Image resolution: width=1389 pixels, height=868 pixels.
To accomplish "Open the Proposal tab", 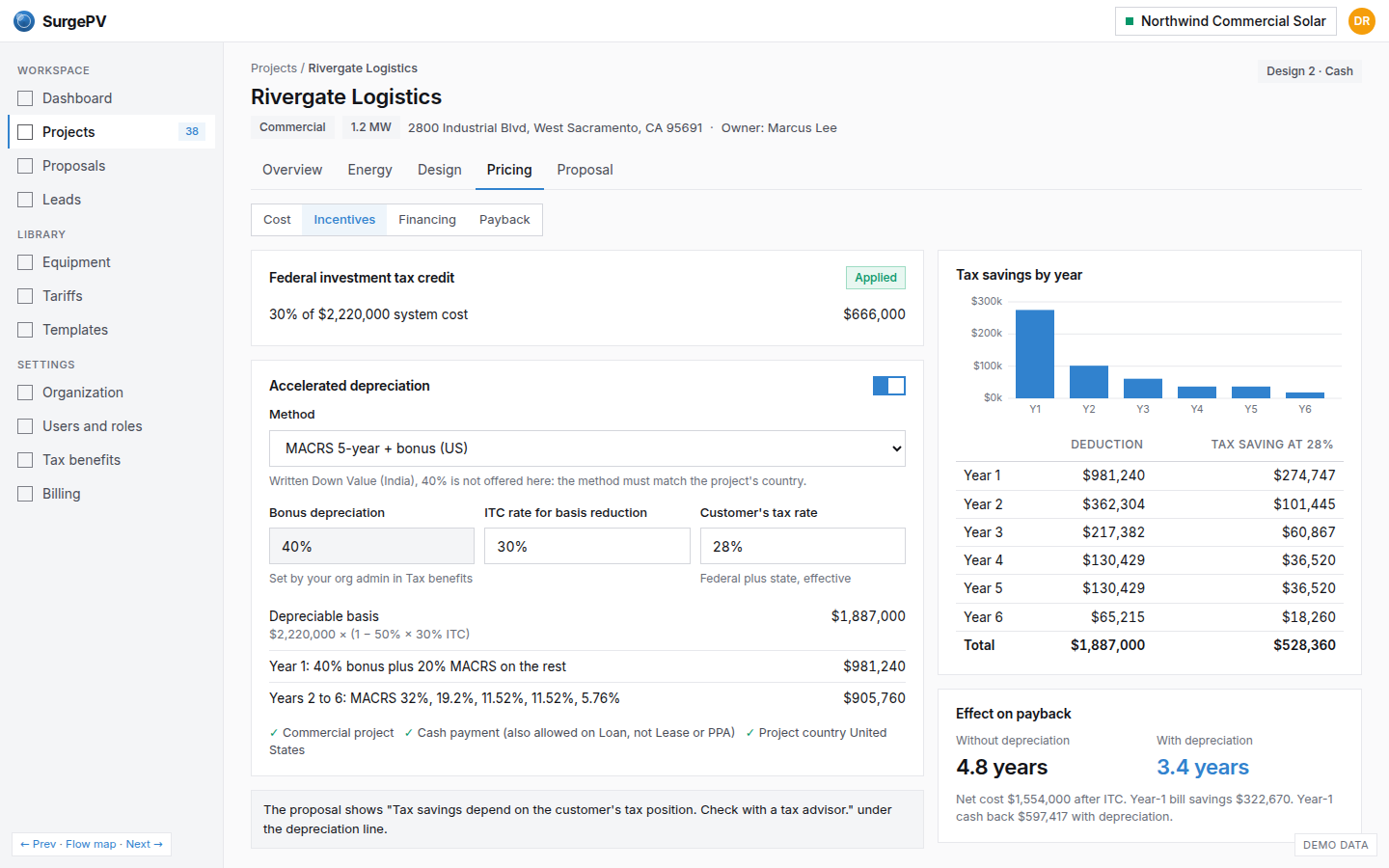I will 585,170.
